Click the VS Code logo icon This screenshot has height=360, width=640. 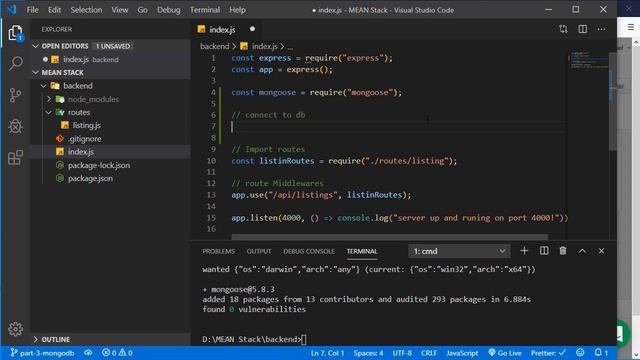[11, 9]
